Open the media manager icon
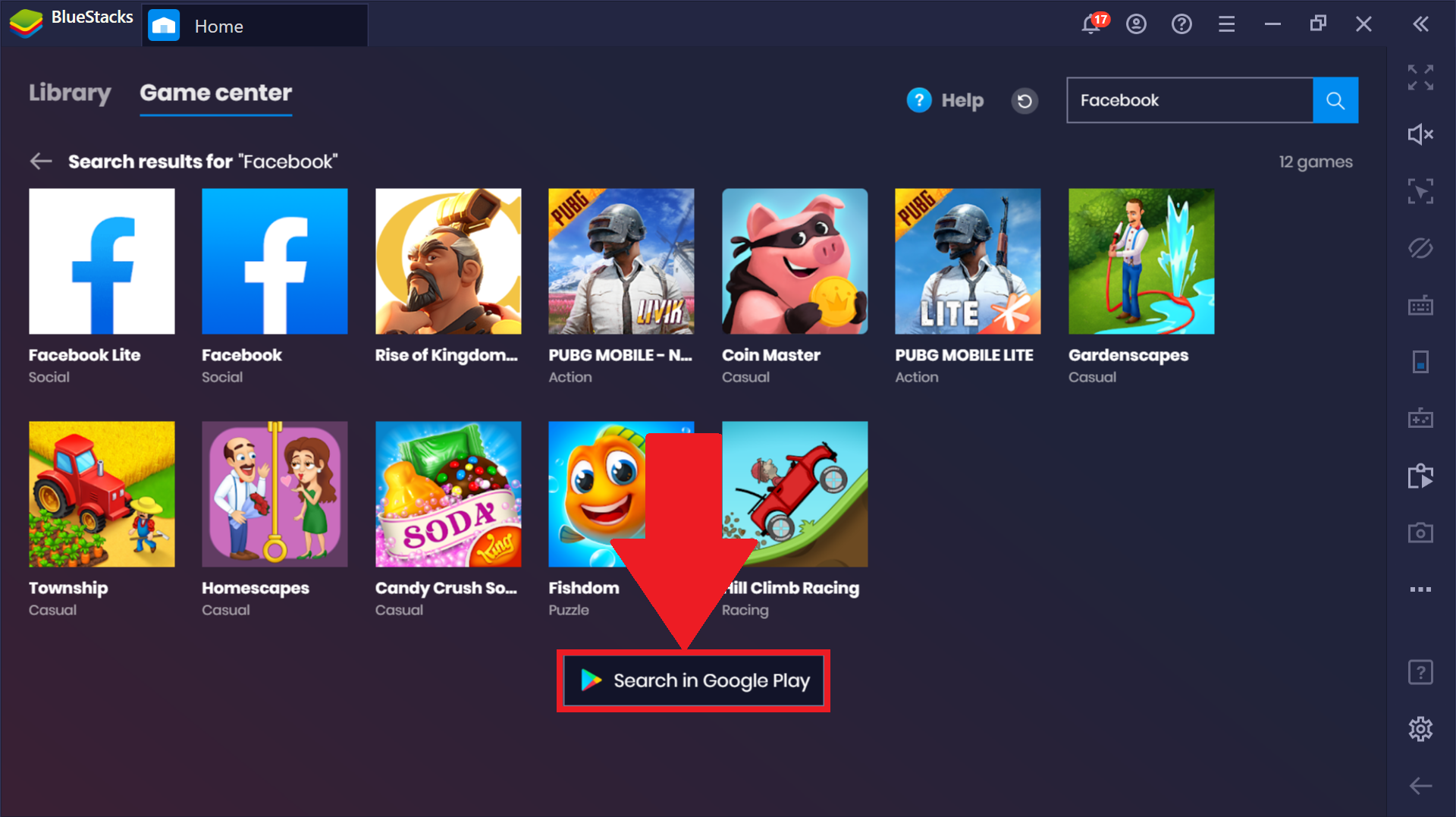The image size is (1456, 817). pyautogui.click(x=1420, y=476)
